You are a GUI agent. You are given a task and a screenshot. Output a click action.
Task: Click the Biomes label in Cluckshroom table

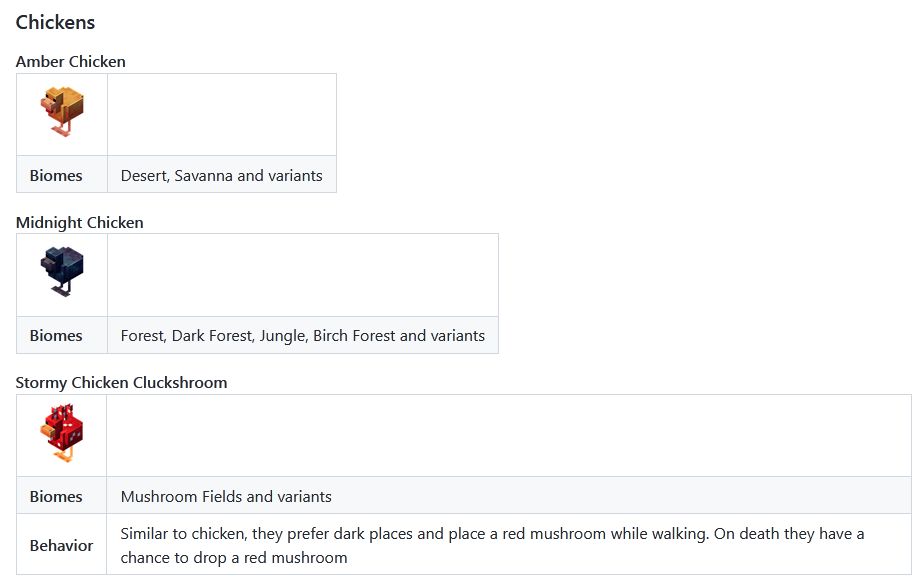[56, 497]
